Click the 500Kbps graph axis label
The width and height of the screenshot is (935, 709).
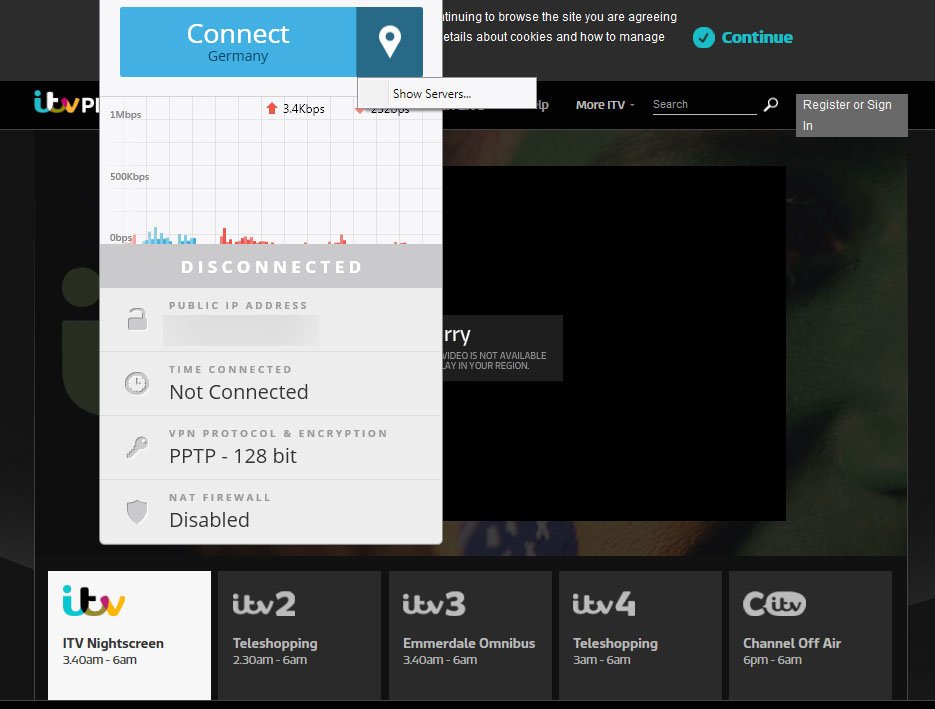tap(129, 177)
